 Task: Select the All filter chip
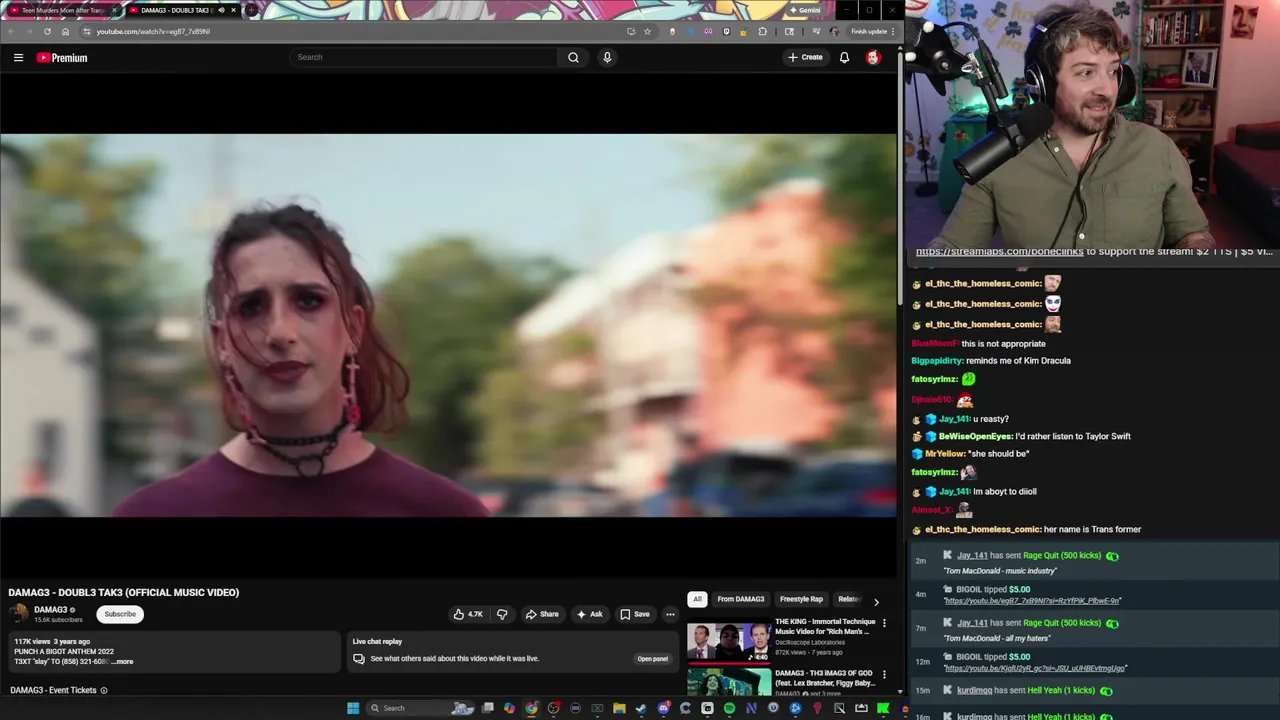(697, 599)
